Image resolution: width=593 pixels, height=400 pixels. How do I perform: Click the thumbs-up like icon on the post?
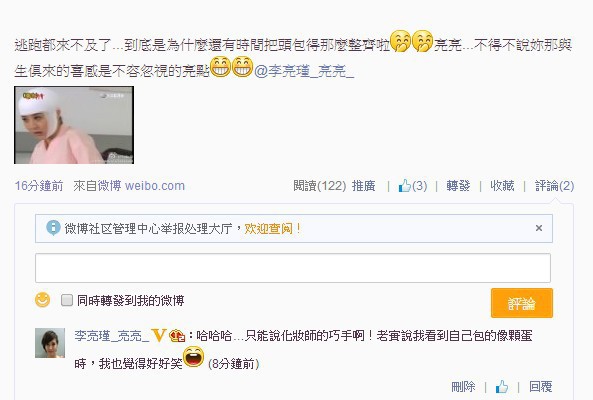[x=405, y=185]
